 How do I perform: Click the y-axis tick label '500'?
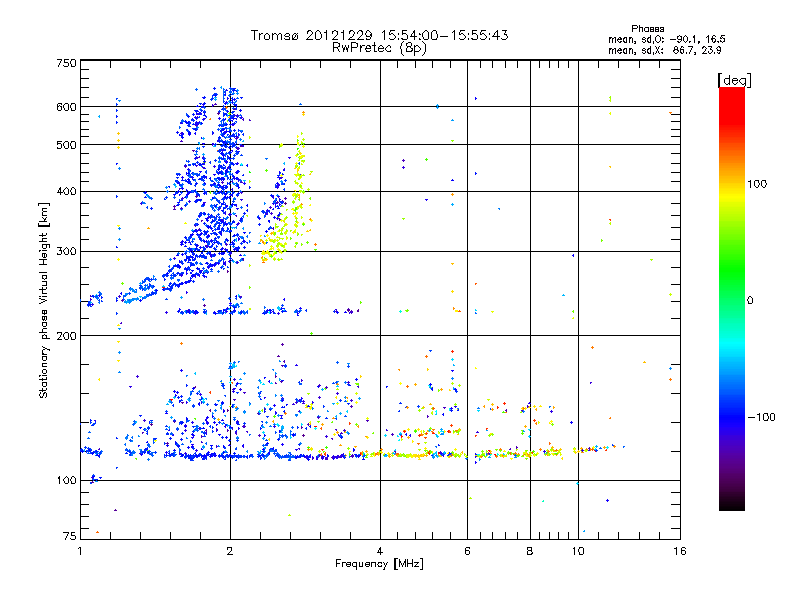[67, 145]
